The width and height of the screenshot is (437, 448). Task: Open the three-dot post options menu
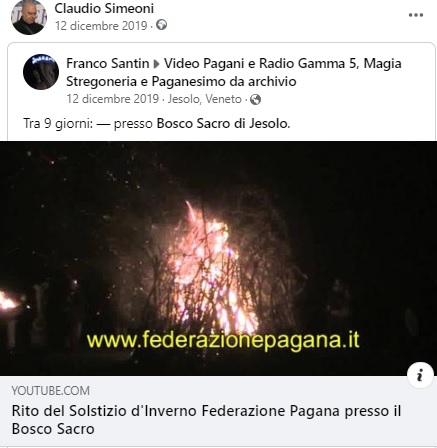pyautogui.click(x=416, y=15)
